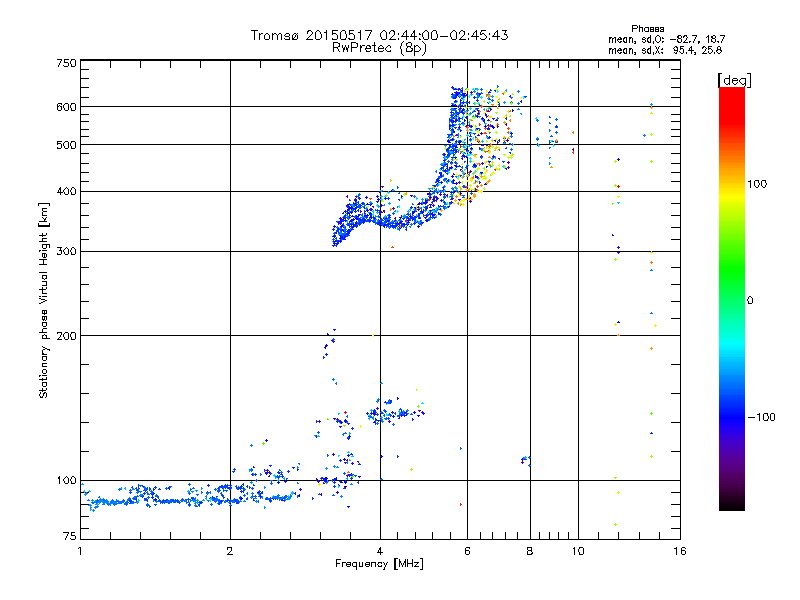The height and width of the screenshot is (600, 800).
Task: Click the colorbar near the 0 mark
Action: coord(732,300)
